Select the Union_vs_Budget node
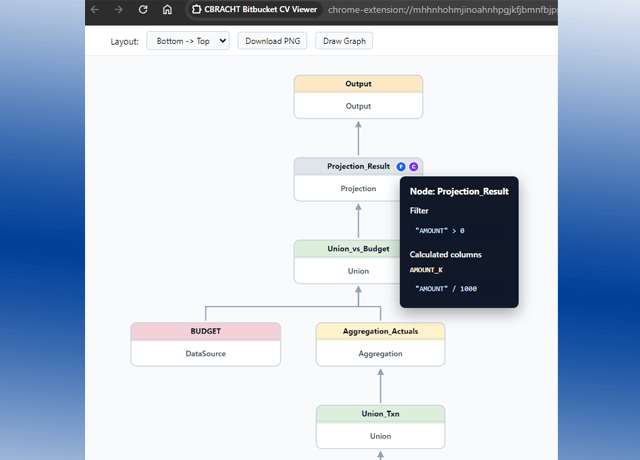This screenshot has width=640, height=460. pyautogui.click(x=347, y=262)
